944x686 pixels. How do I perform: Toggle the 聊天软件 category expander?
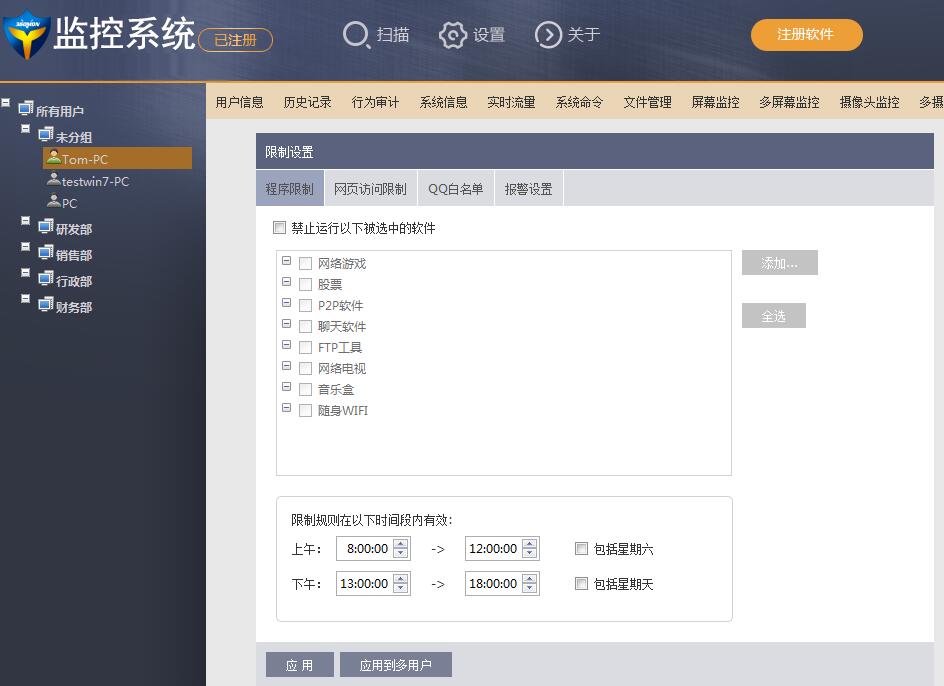pos(287,325)
